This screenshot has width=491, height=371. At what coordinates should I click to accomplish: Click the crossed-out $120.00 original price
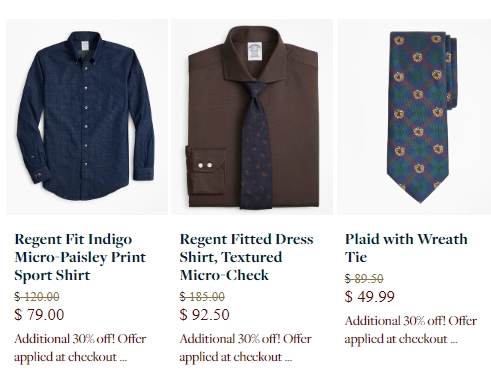coord(37,296)
